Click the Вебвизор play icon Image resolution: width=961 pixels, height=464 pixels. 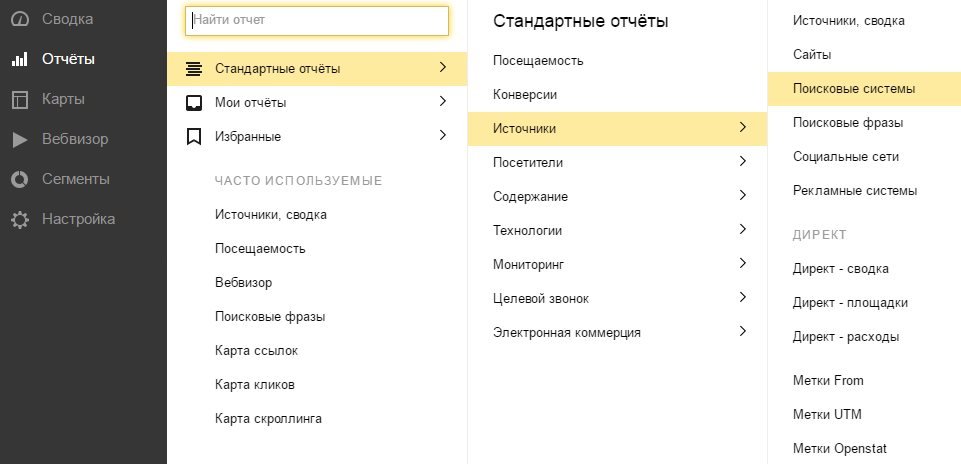[x=20, y=140]
